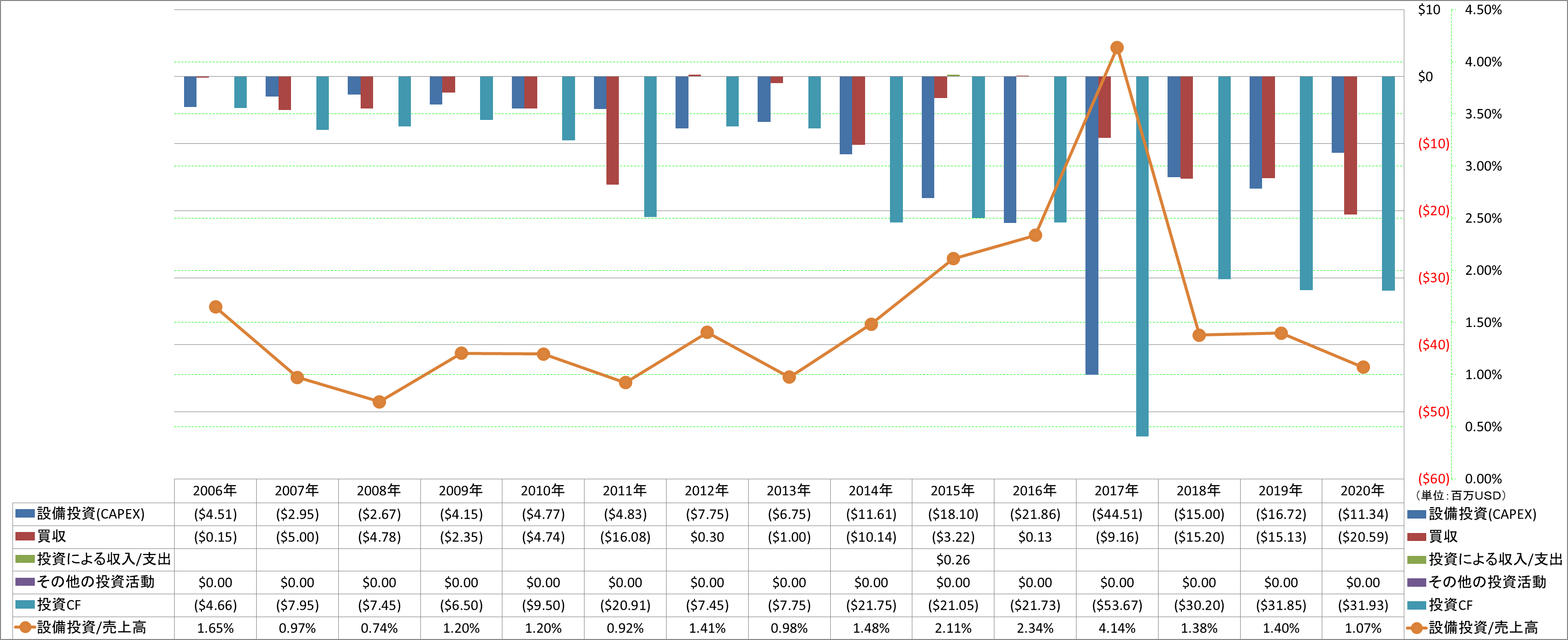Click the teal 投資CF legend swatch in the left table
The width and height of the screenshot is (1568, 640).
pos(25,605)
